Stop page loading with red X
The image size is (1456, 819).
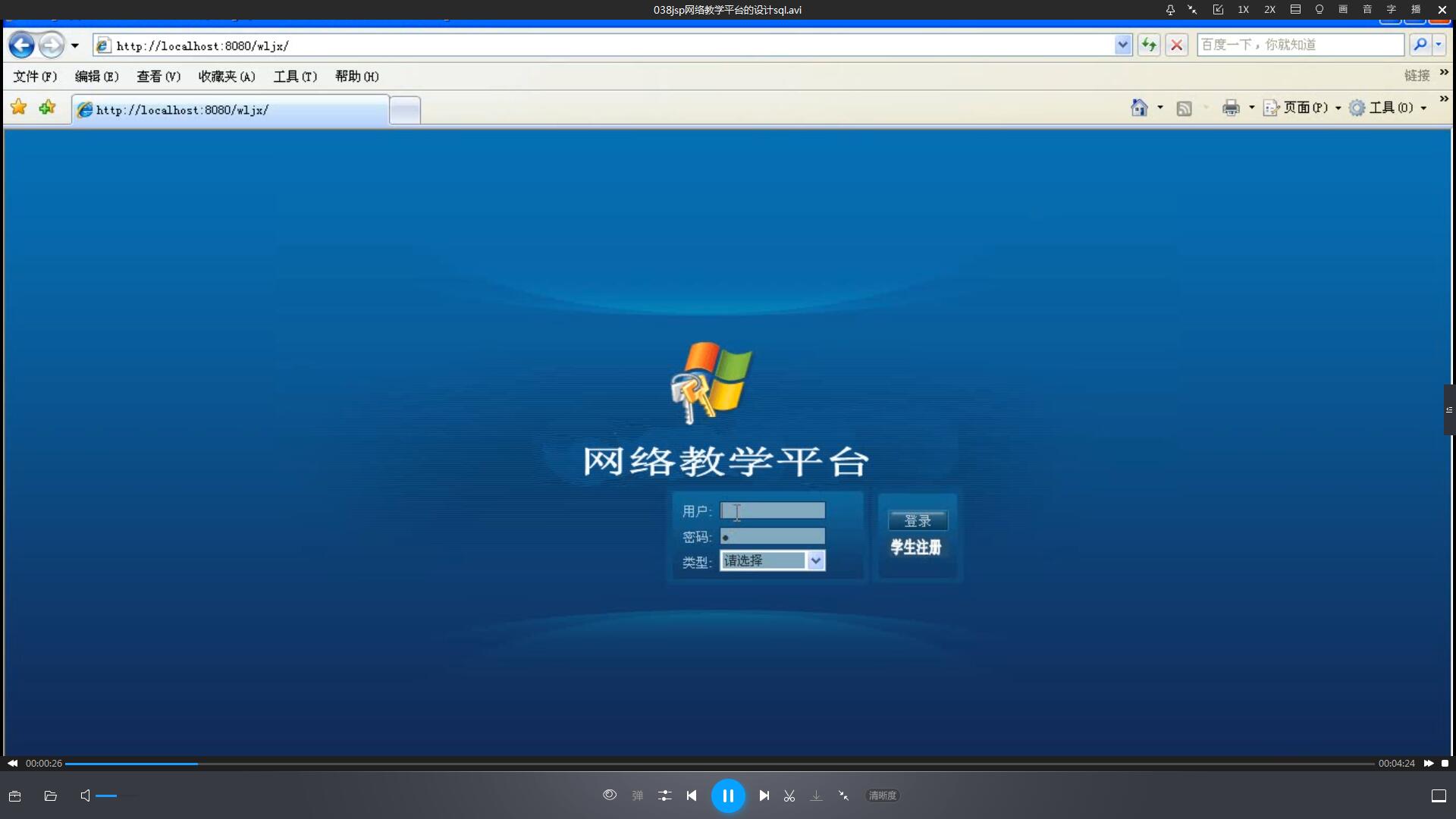pos(1176,45)
